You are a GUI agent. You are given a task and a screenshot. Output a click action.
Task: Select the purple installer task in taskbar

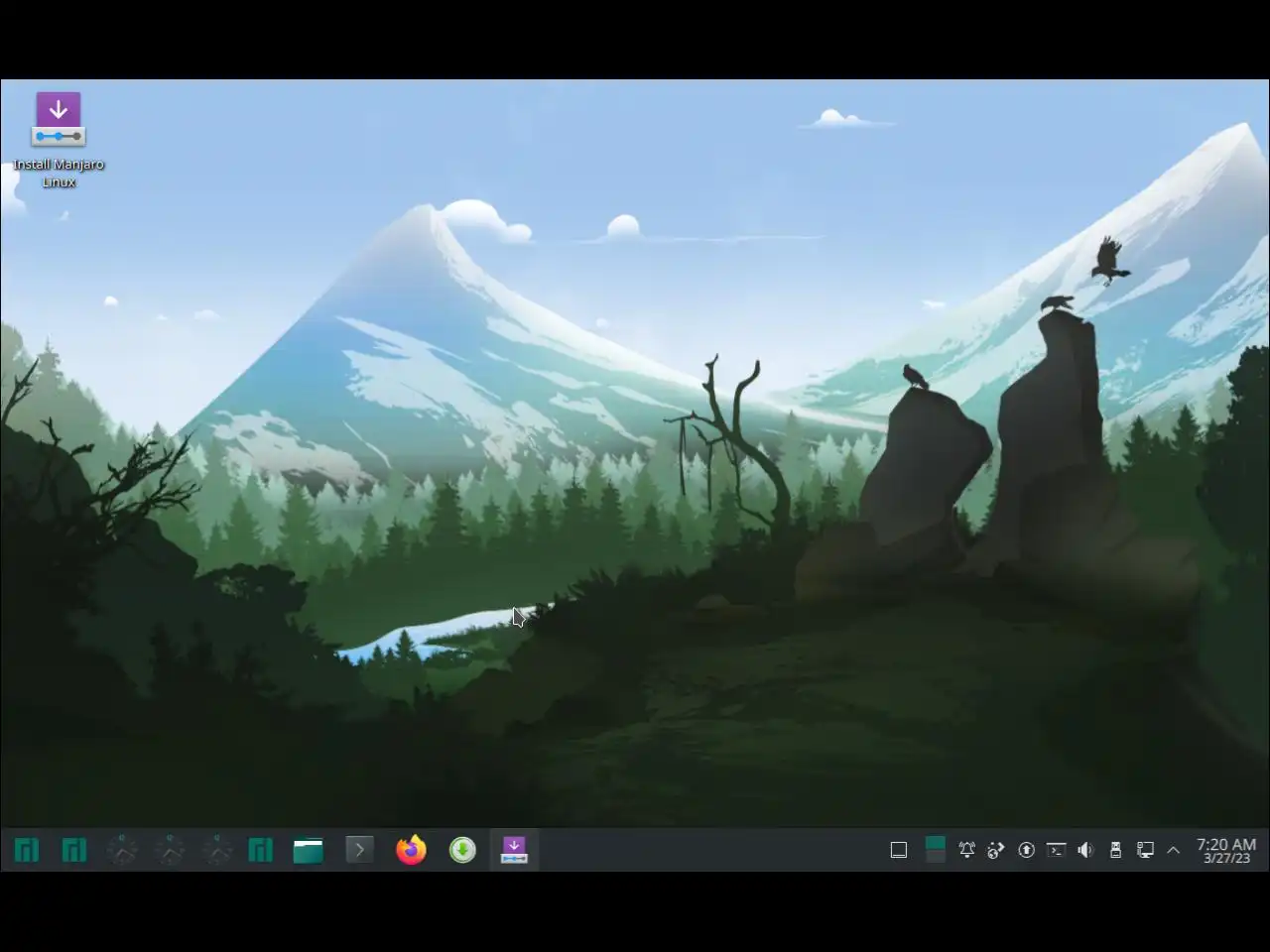click(514, 850)
